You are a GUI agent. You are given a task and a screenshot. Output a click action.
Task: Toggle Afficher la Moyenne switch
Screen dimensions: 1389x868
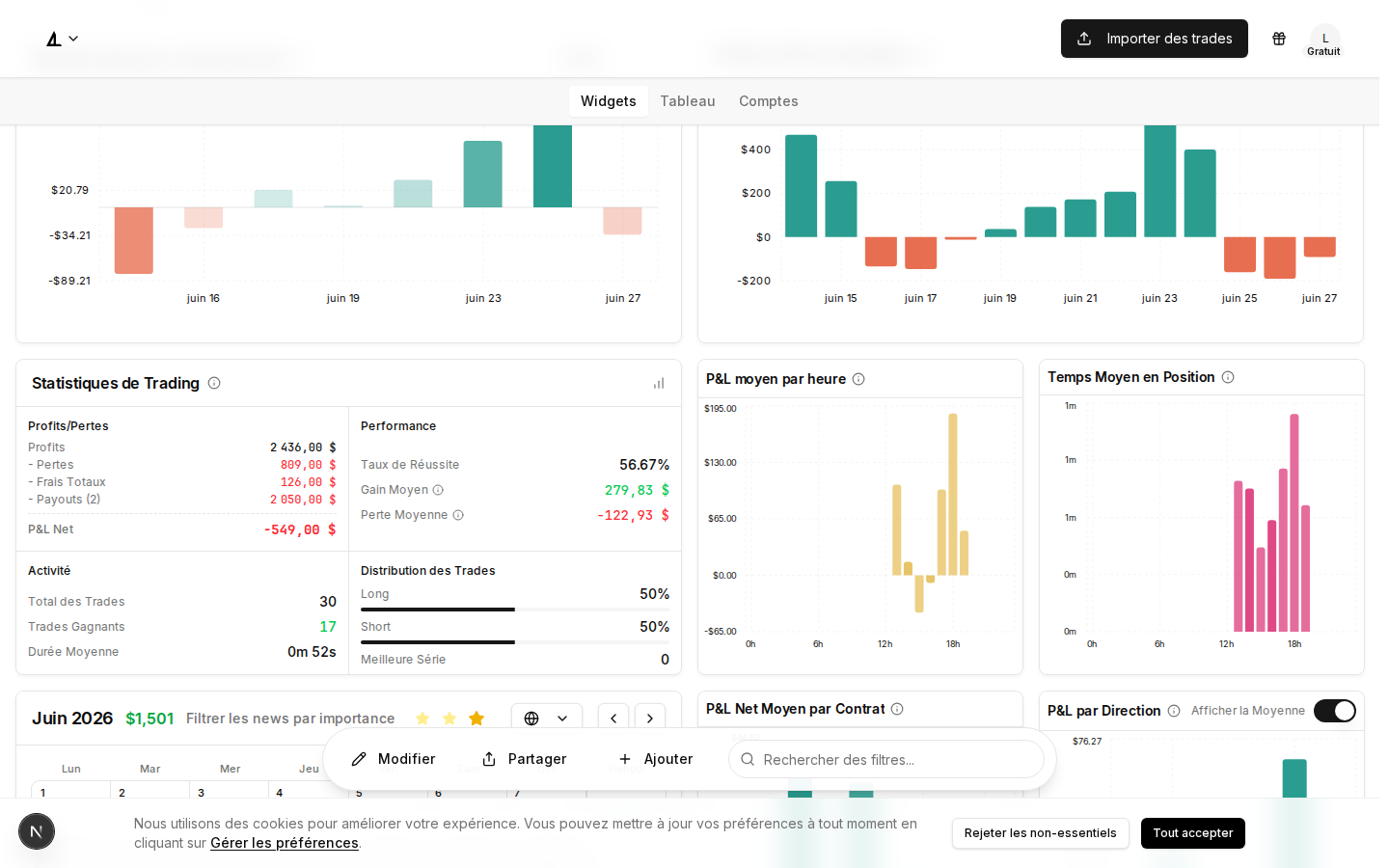[1335, 711]
